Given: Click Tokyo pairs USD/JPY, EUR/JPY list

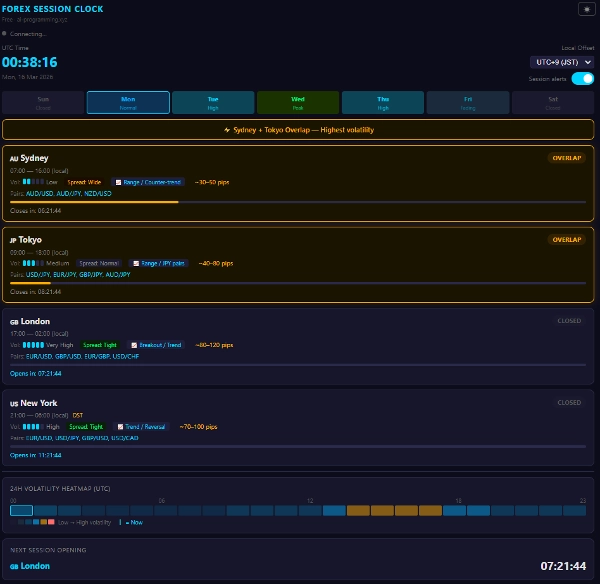Looking at the screenshot, I should 78,275.
